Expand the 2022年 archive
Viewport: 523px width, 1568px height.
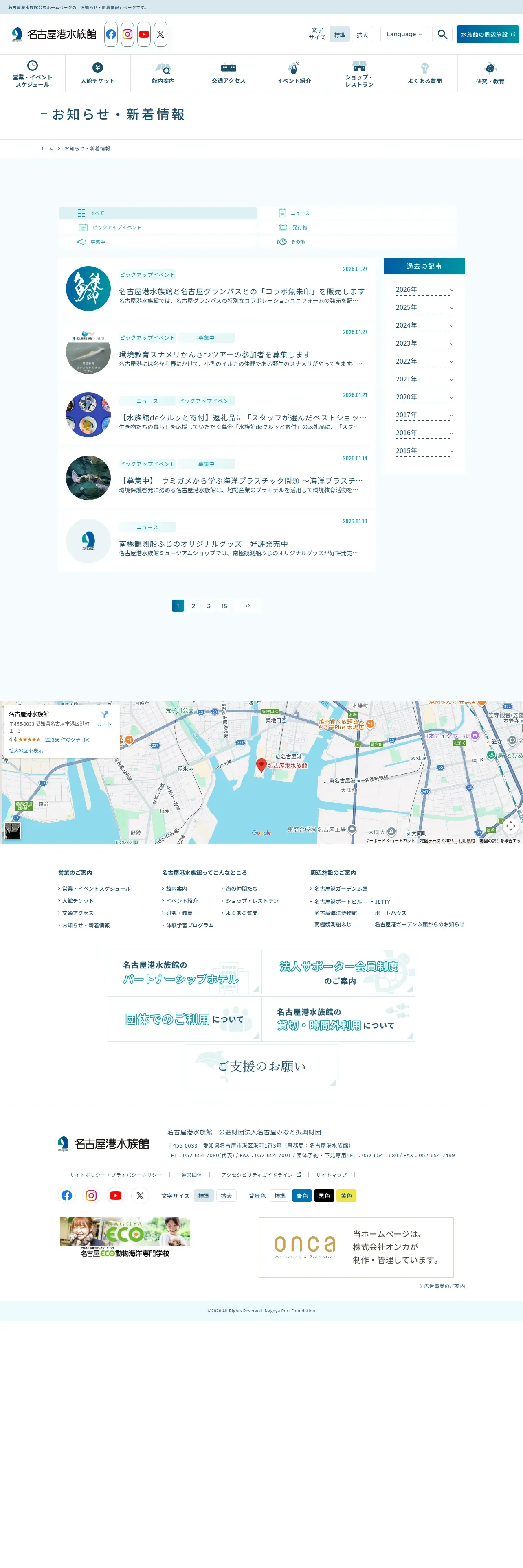click(424, 361)
